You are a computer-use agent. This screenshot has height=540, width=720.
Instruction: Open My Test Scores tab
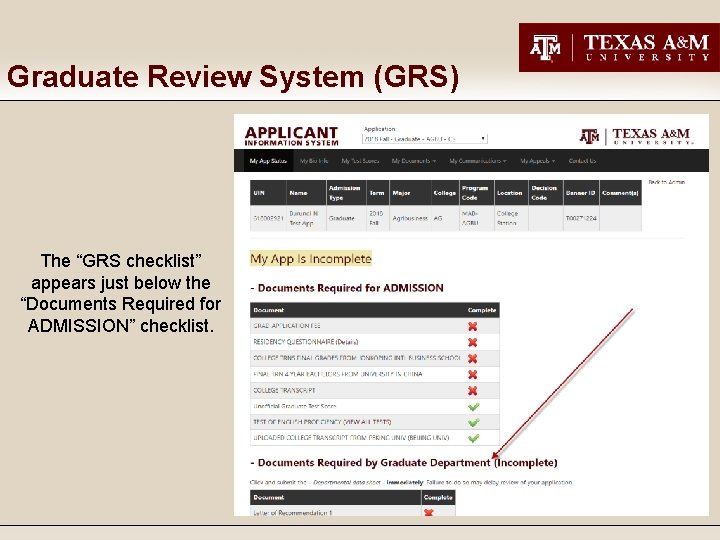(x=360, y=161)
